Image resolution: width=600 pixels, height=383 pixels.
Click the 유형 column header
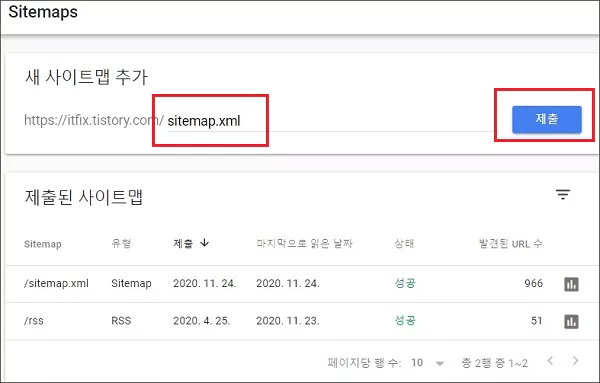[121, 243]
